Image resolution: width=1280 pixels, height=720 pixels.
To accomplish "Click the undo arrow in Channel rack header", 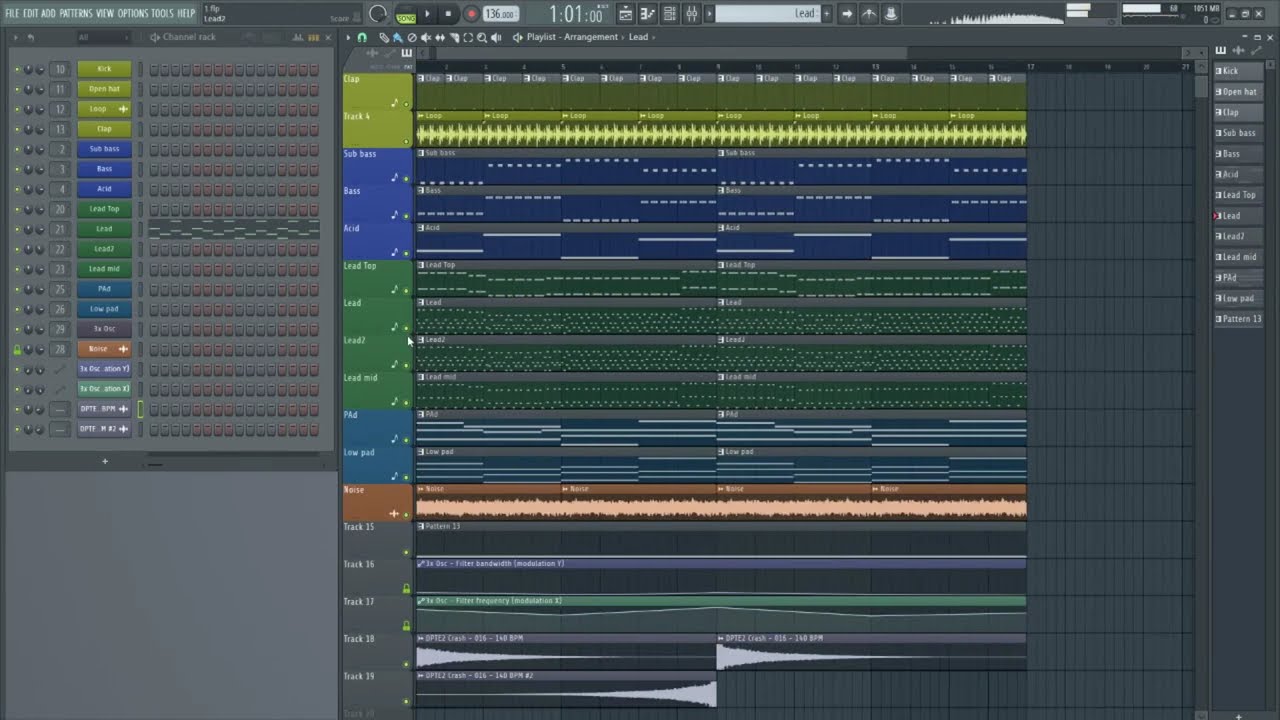I will click(31, 37).
